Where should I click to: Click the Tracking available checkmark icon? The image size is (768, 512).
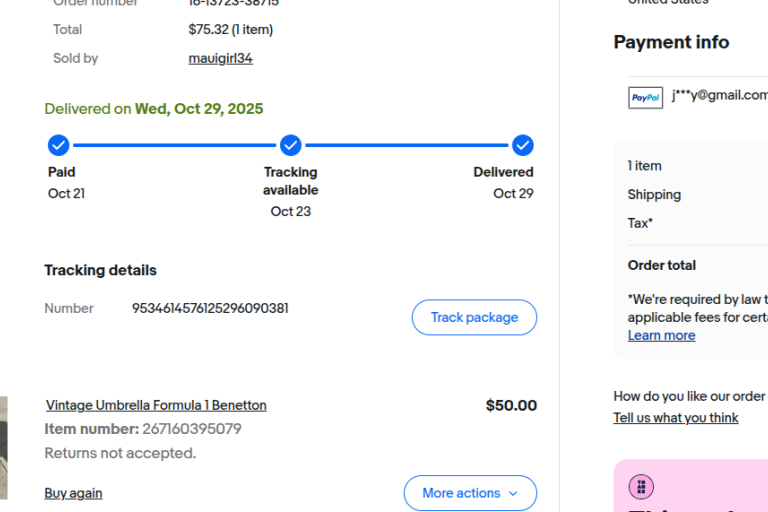(291, 146)
